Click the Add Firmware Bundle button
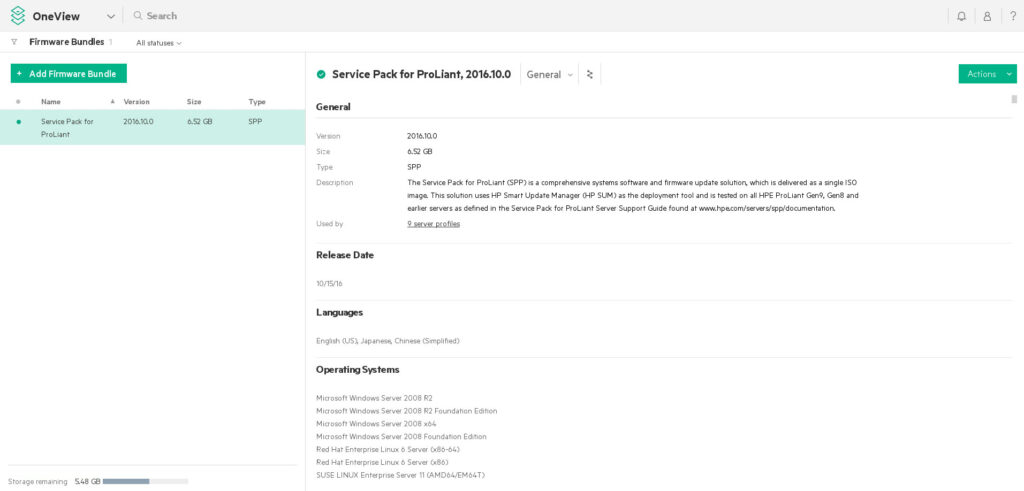Image resolution: width=1024 pixels, height=491 pixels. pos(69,74)
